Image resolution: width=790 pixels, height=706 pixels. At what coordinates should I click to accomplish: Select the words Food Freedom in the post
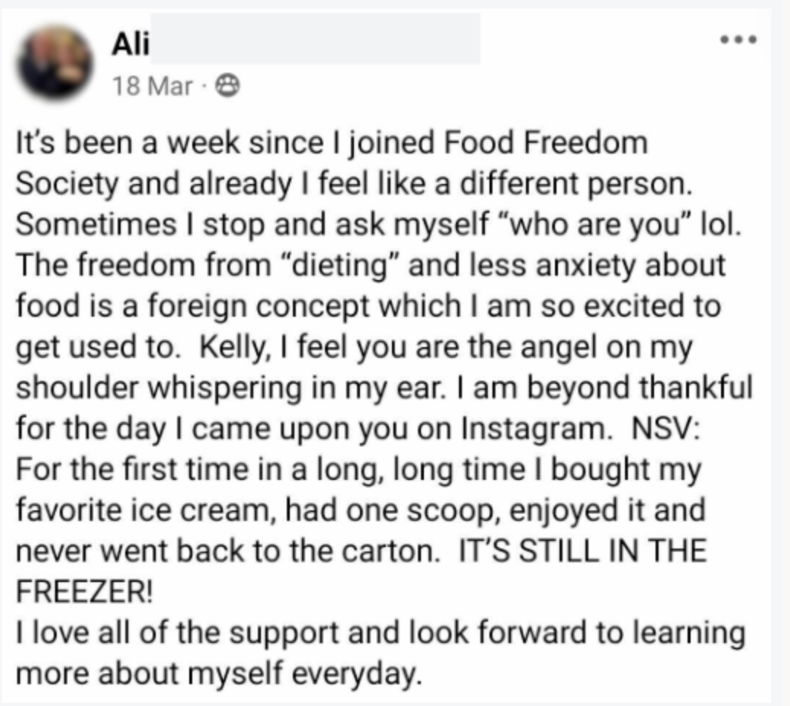coord(546,143)
